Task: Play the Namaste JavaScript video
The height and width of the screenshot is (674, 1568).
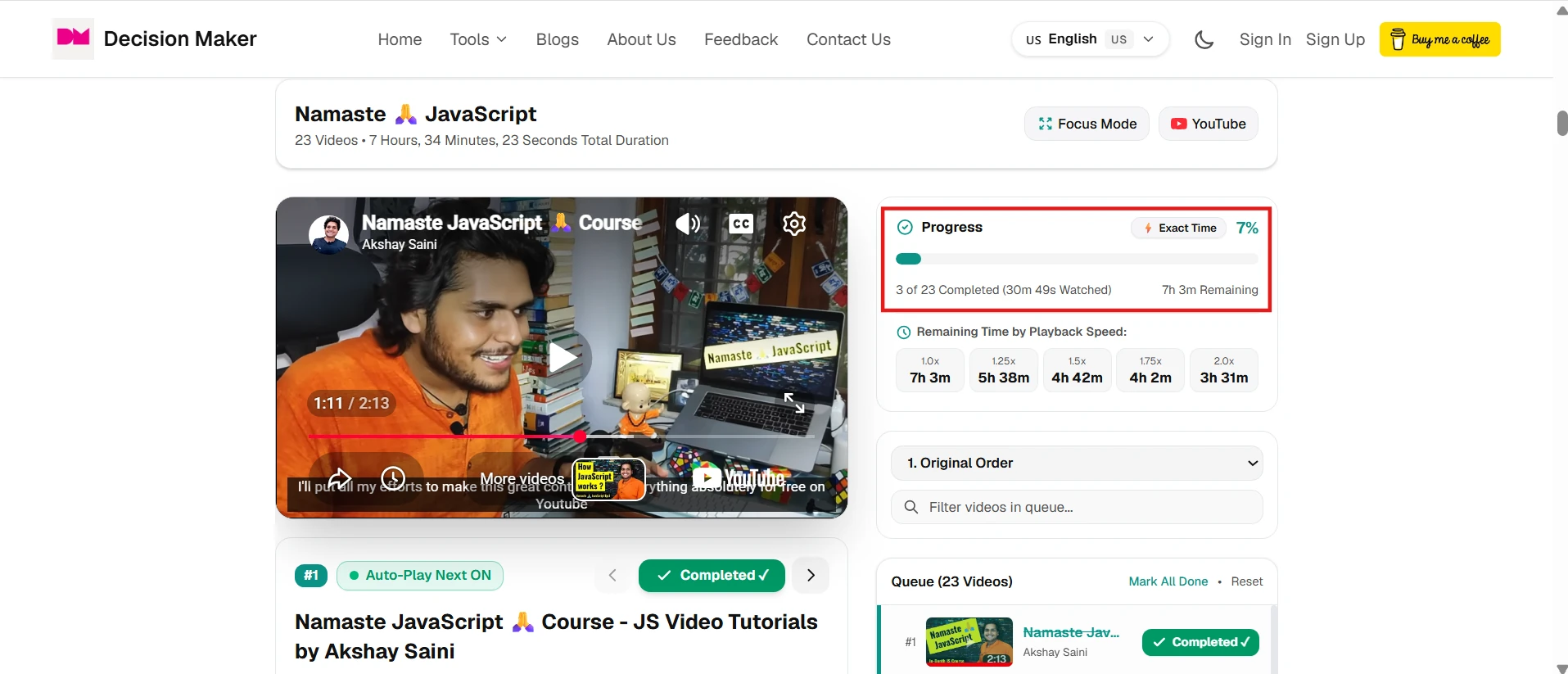Action: pos(562,357)
